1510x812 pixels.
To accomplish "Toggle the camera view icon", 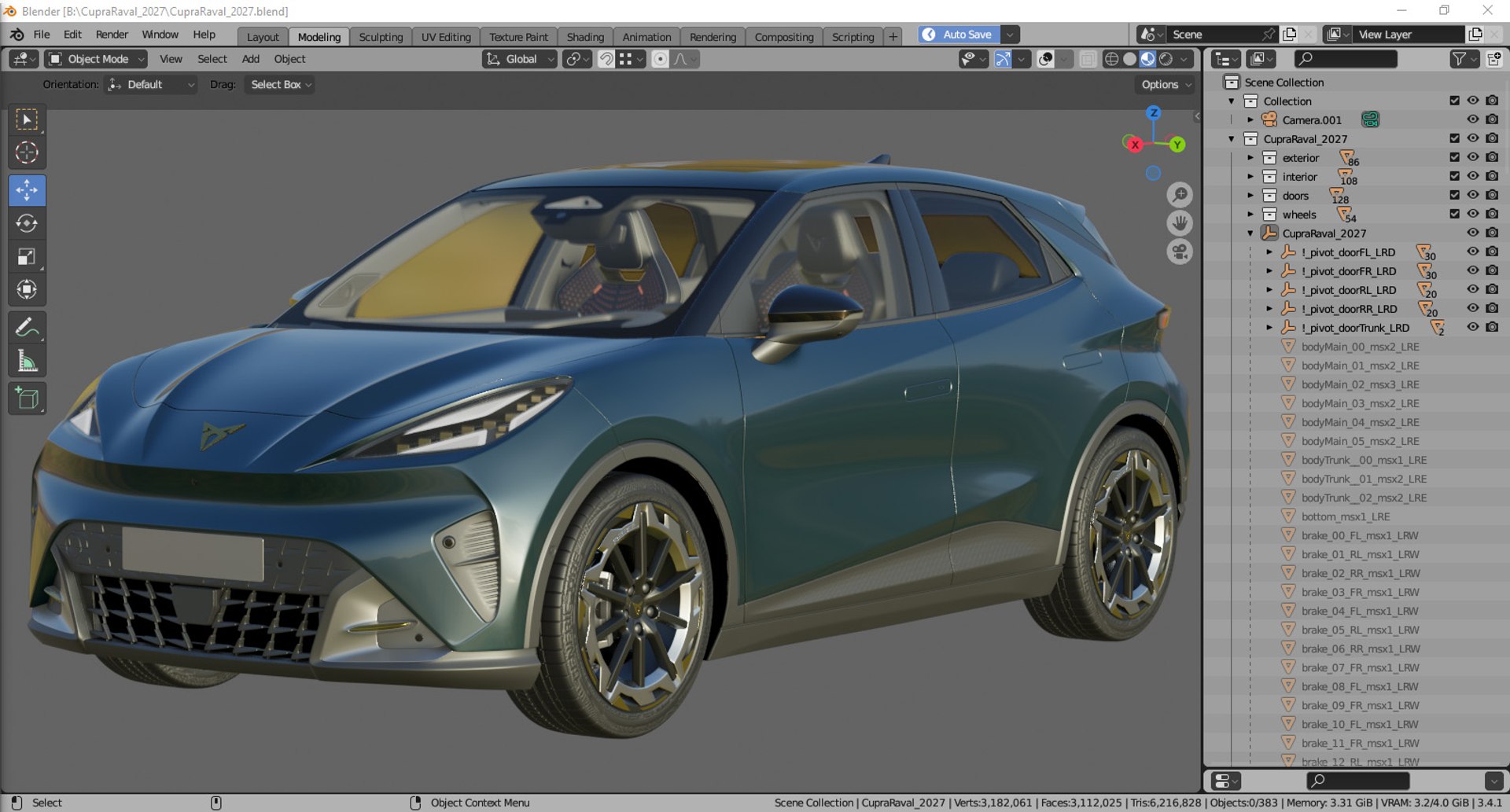I will point(1179,252).
